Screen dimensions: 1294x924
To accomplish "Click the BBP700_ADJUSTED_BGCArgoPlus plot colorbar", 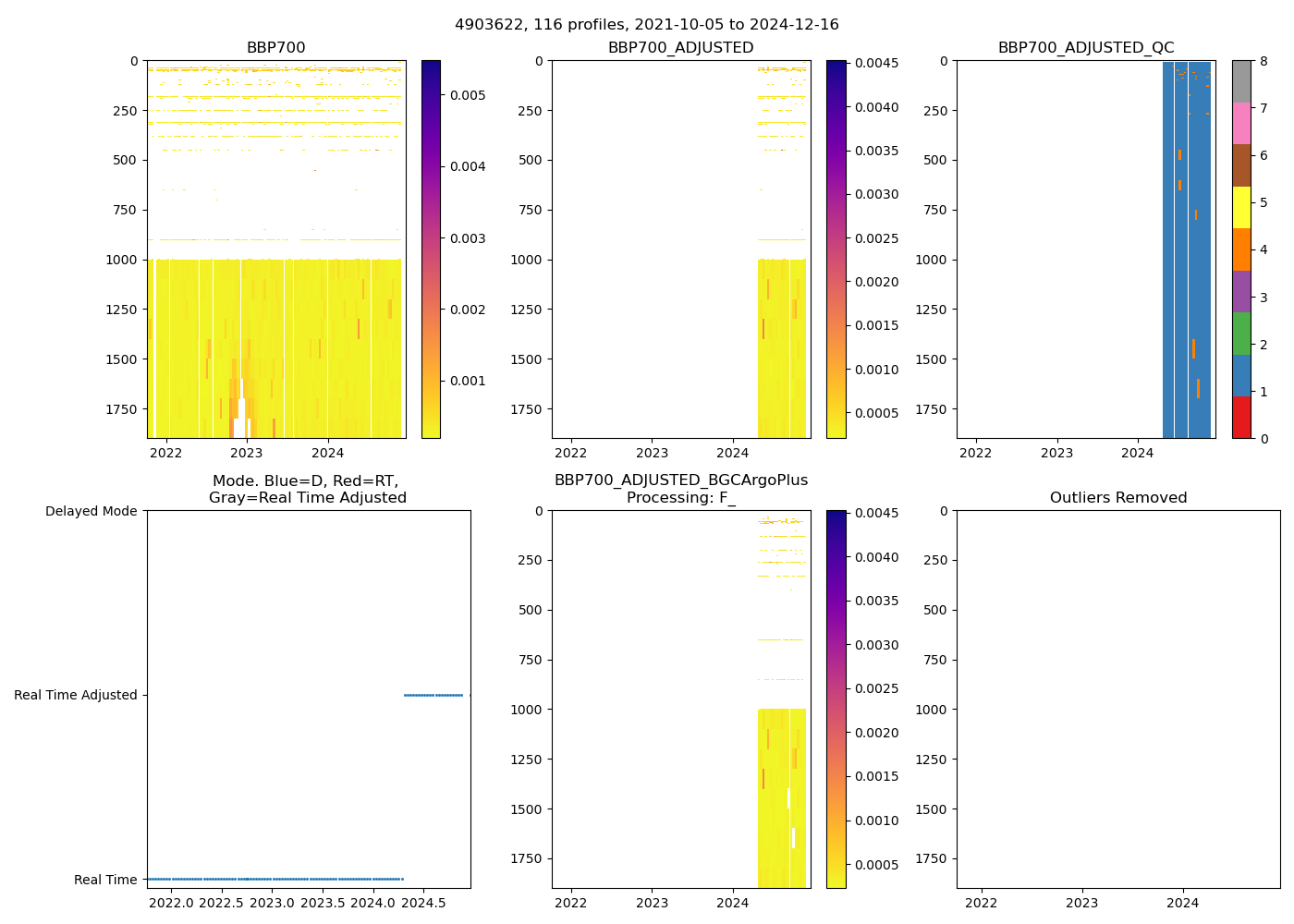I will pyautogui.click(x=836, y=699).
